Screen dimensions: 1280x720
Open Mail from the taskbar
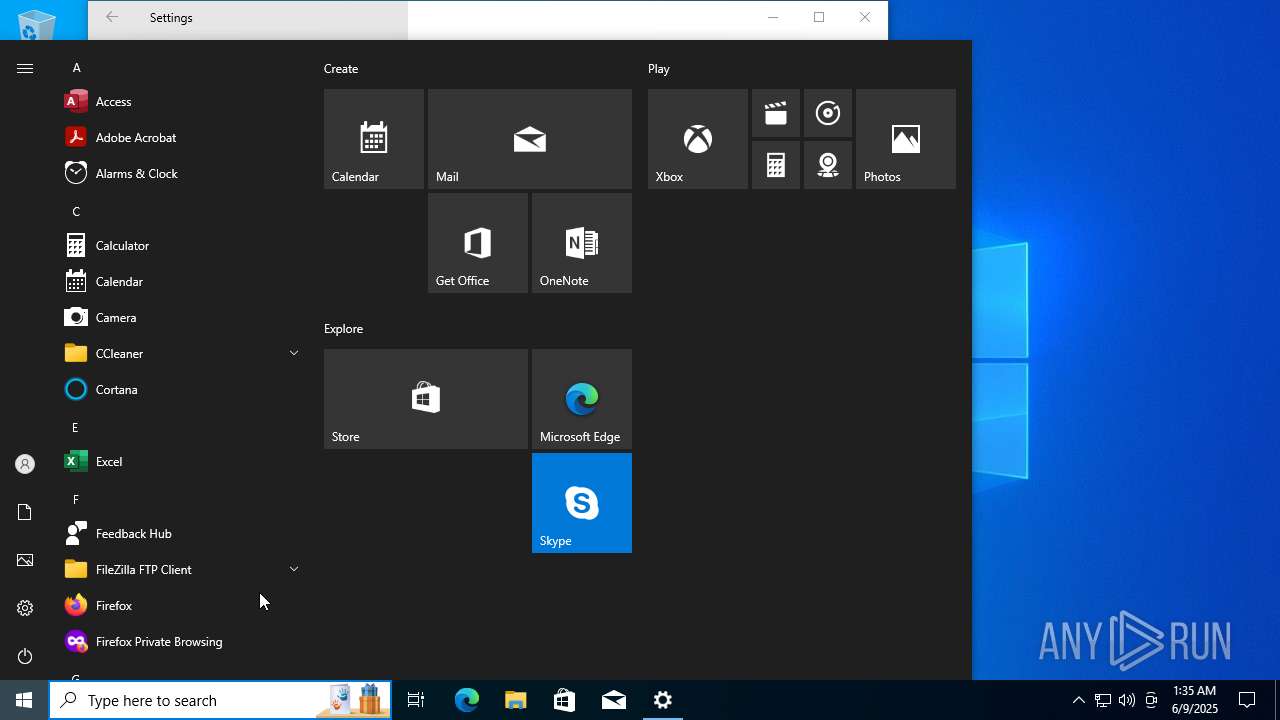point(614,700)
